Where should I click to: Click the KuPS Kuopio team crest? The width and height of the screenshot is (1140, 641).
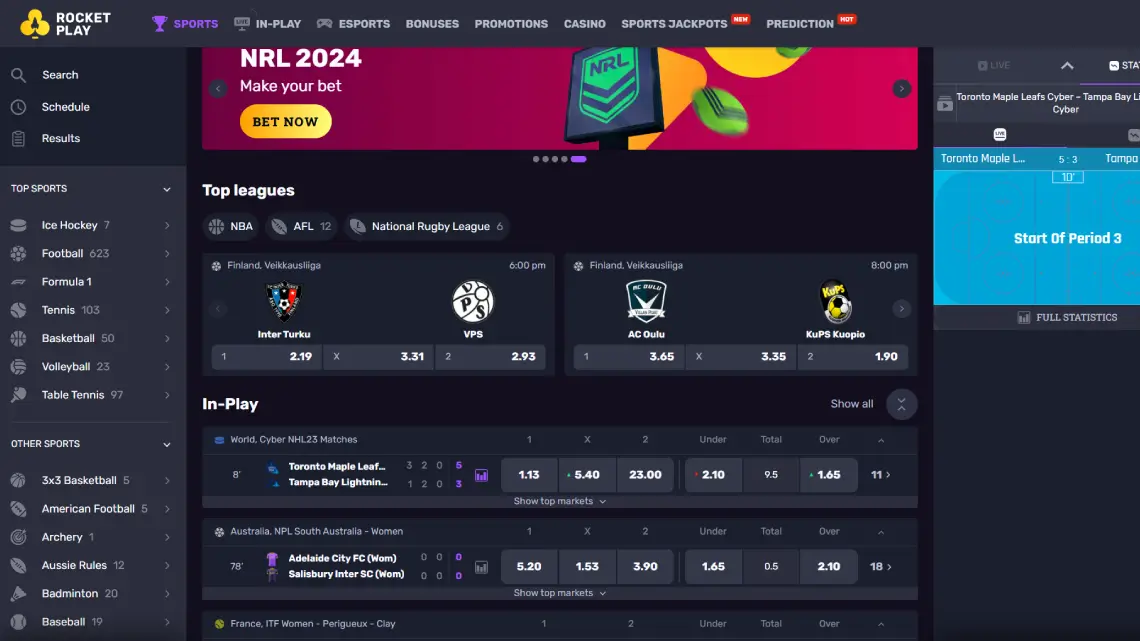[x=835, y=301]
